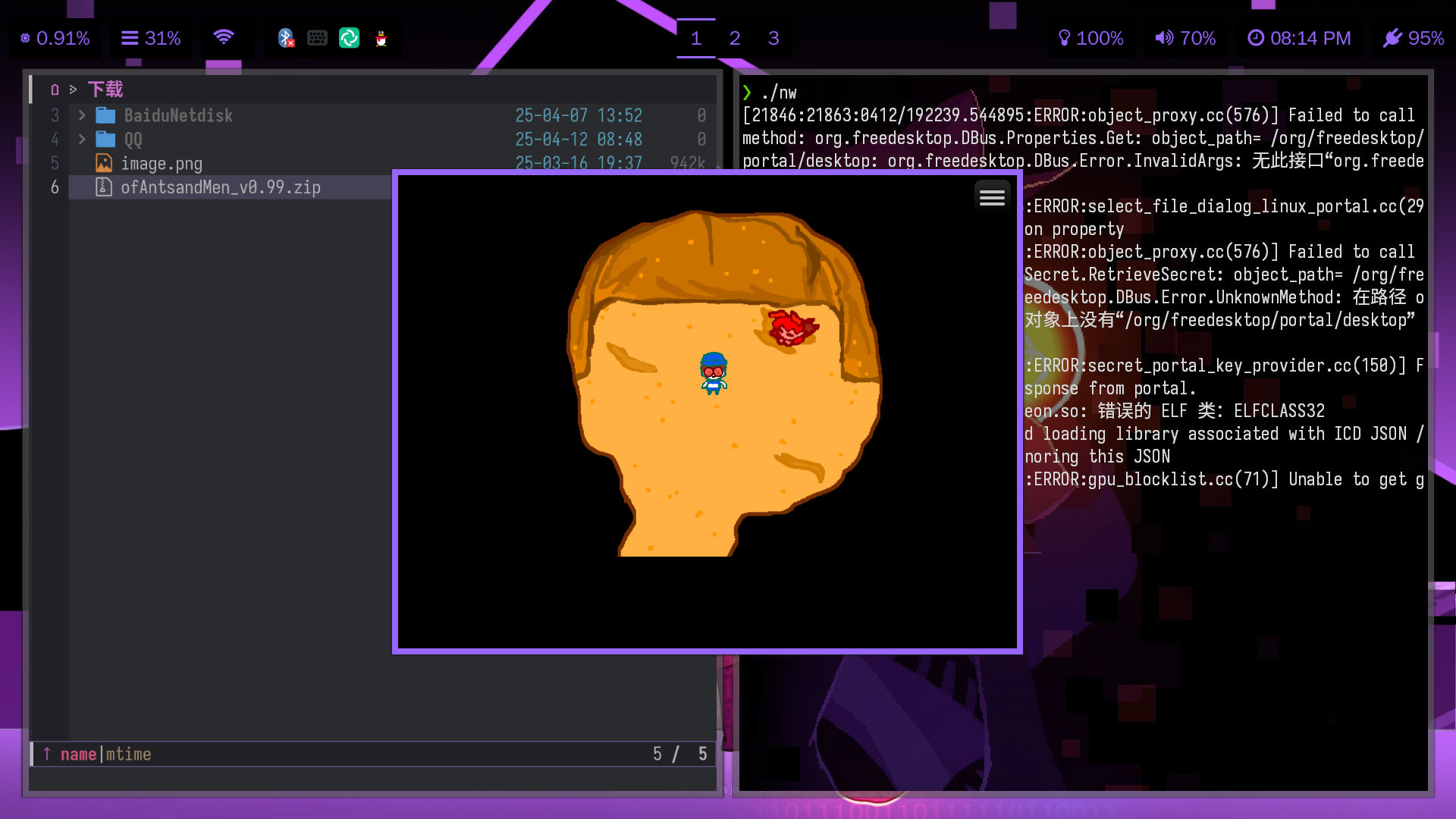The height and width of the screenshot is (819, 1456).
Task: Click the brightness 100% indicator
Action: (1090, 38)
